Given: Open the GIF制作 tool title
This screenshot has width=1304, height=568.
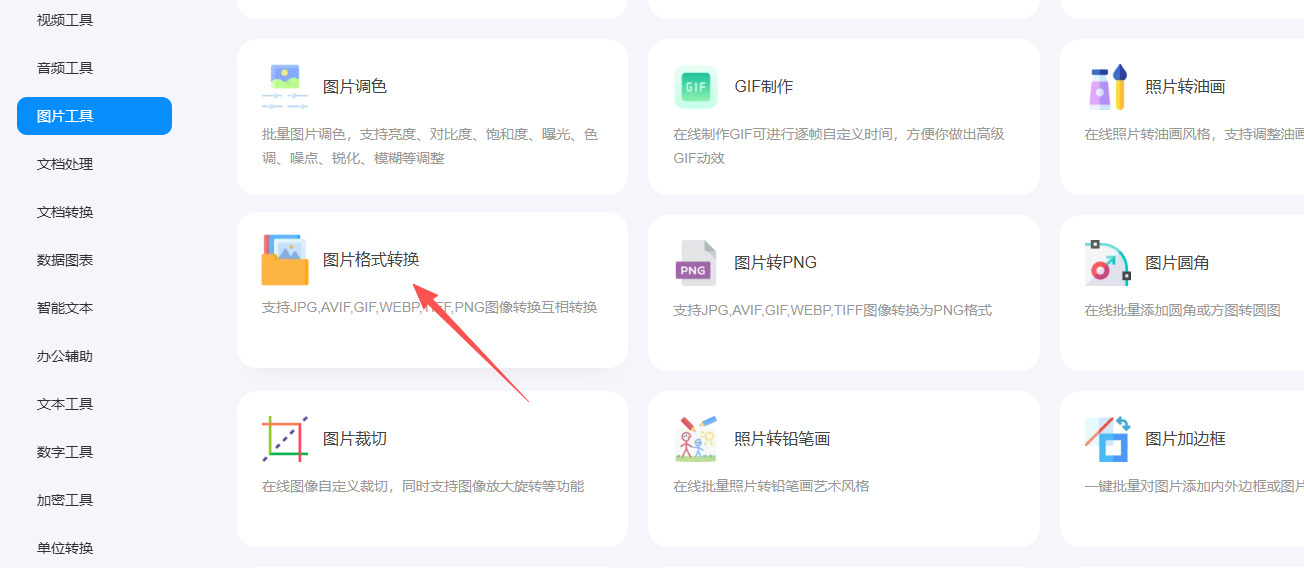Looking at the screenshot, I should pyautogui.click(x=764, y=87).
